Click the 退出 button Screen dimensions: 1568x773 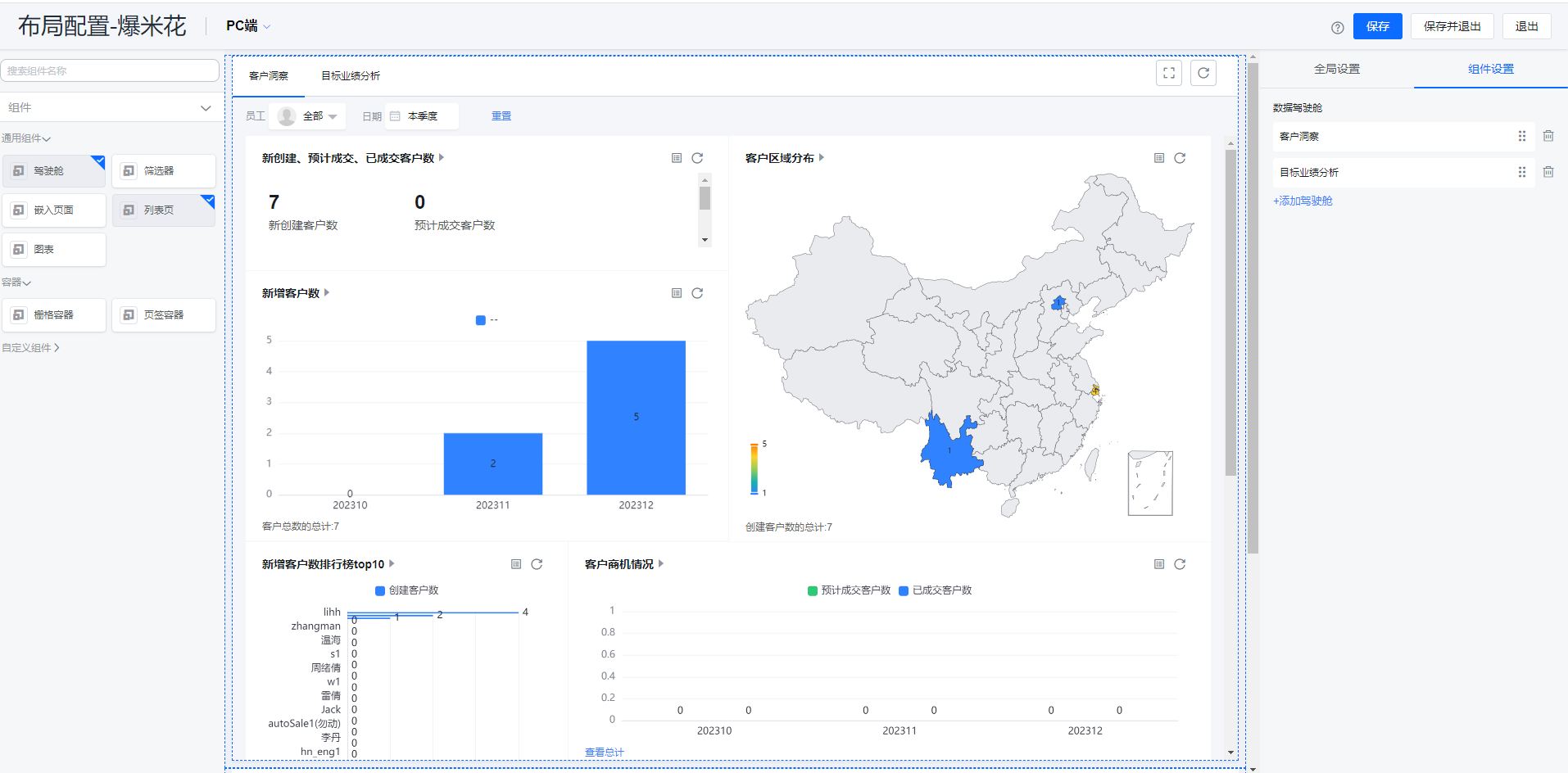coord(1527,26)
